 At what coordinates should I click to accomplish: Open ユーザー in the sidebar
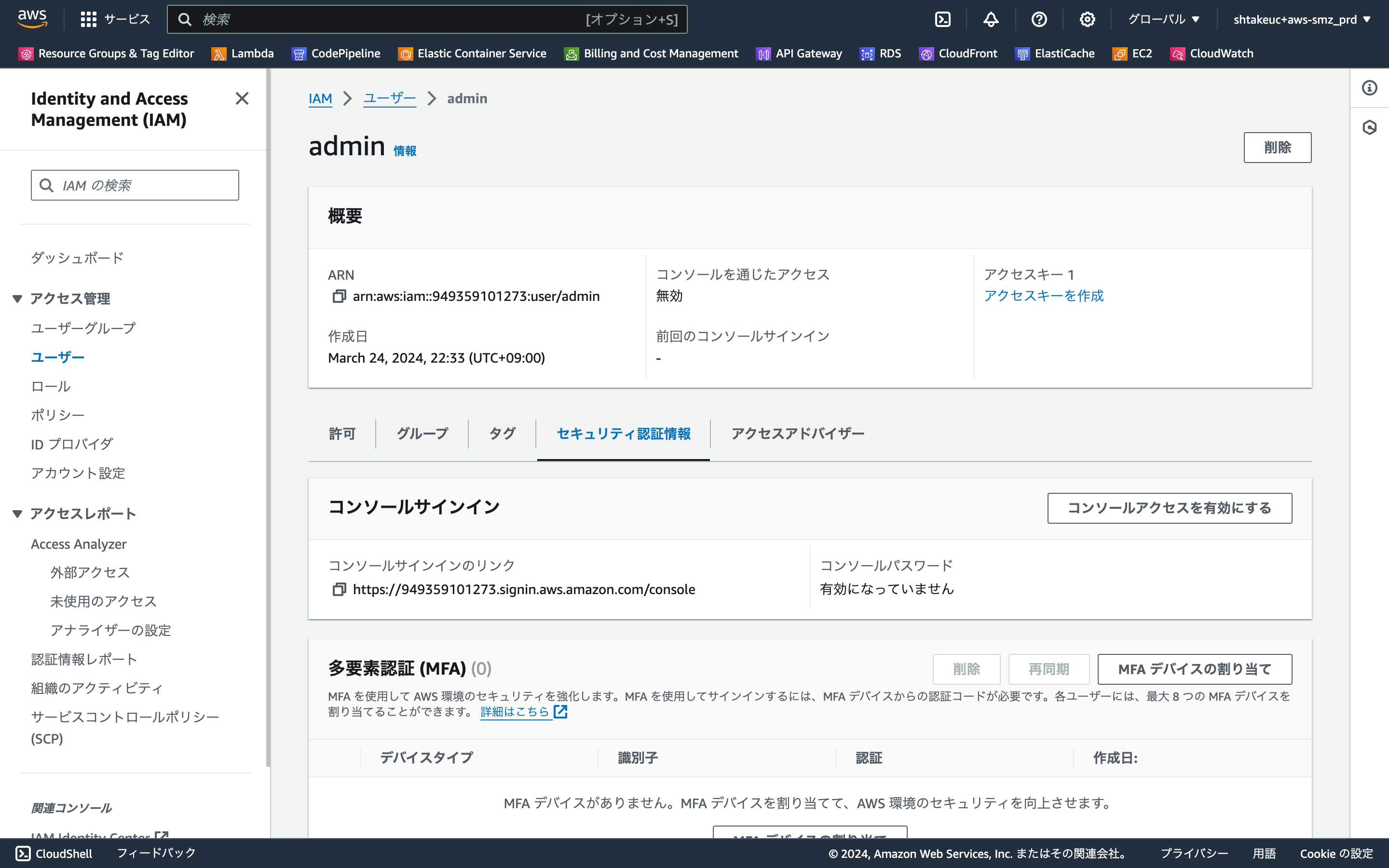[57, 357]
